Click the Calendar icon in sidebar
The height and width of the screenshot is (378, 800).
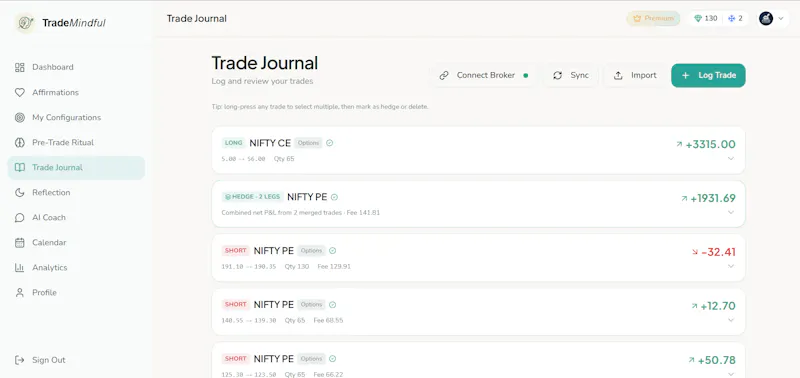coord(19,243)
